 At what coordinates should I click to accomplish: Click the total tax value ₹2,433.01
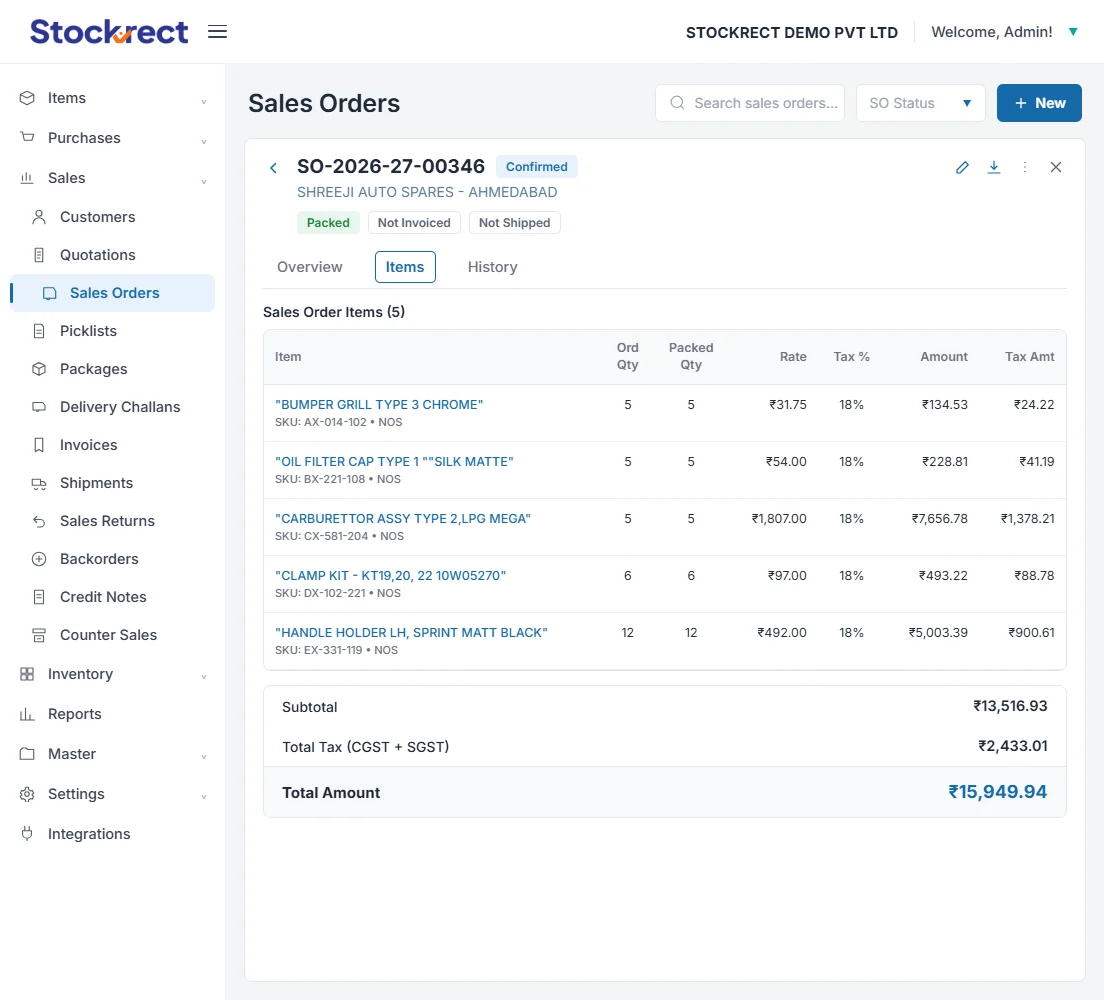[1012, 746]
